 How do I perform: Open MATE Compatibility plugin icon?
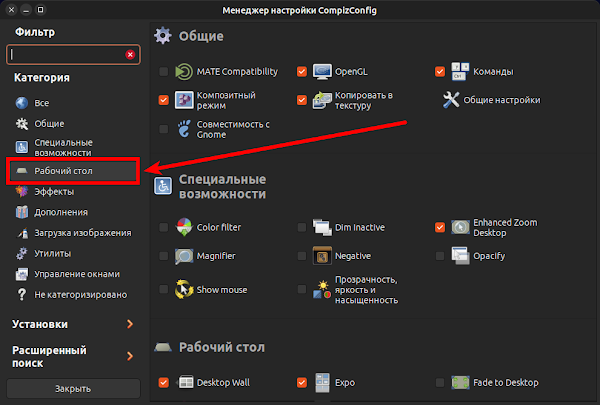click(184, 72)
